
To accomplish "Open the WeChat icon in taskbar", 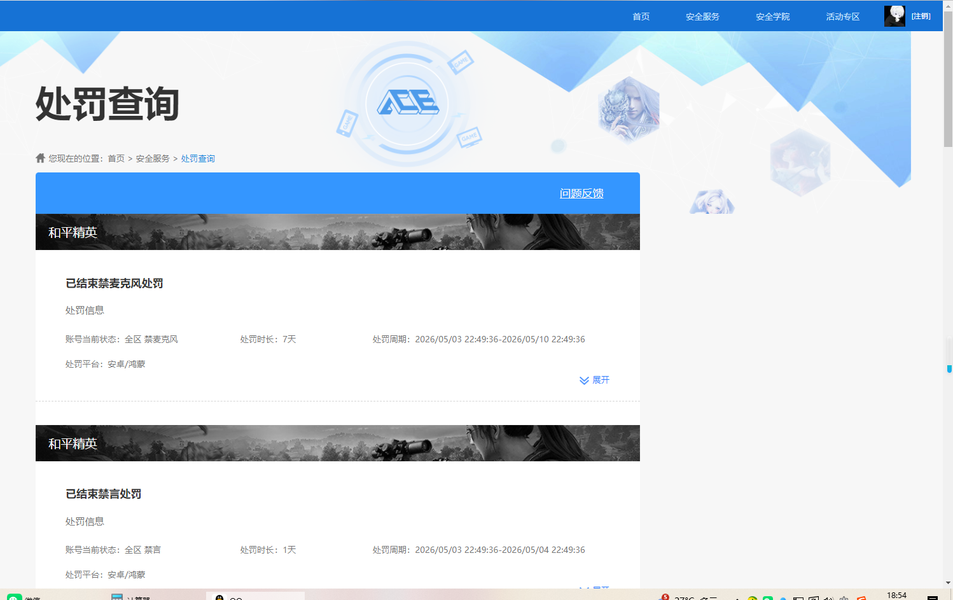I will (x=14, y=597).
